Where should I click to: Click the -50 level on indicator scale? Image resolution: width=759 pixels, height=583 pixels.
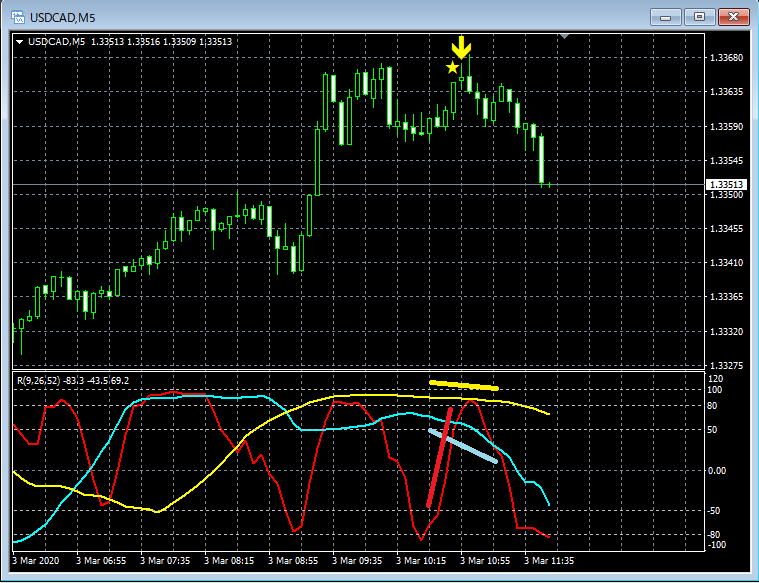tap(713, 511)
